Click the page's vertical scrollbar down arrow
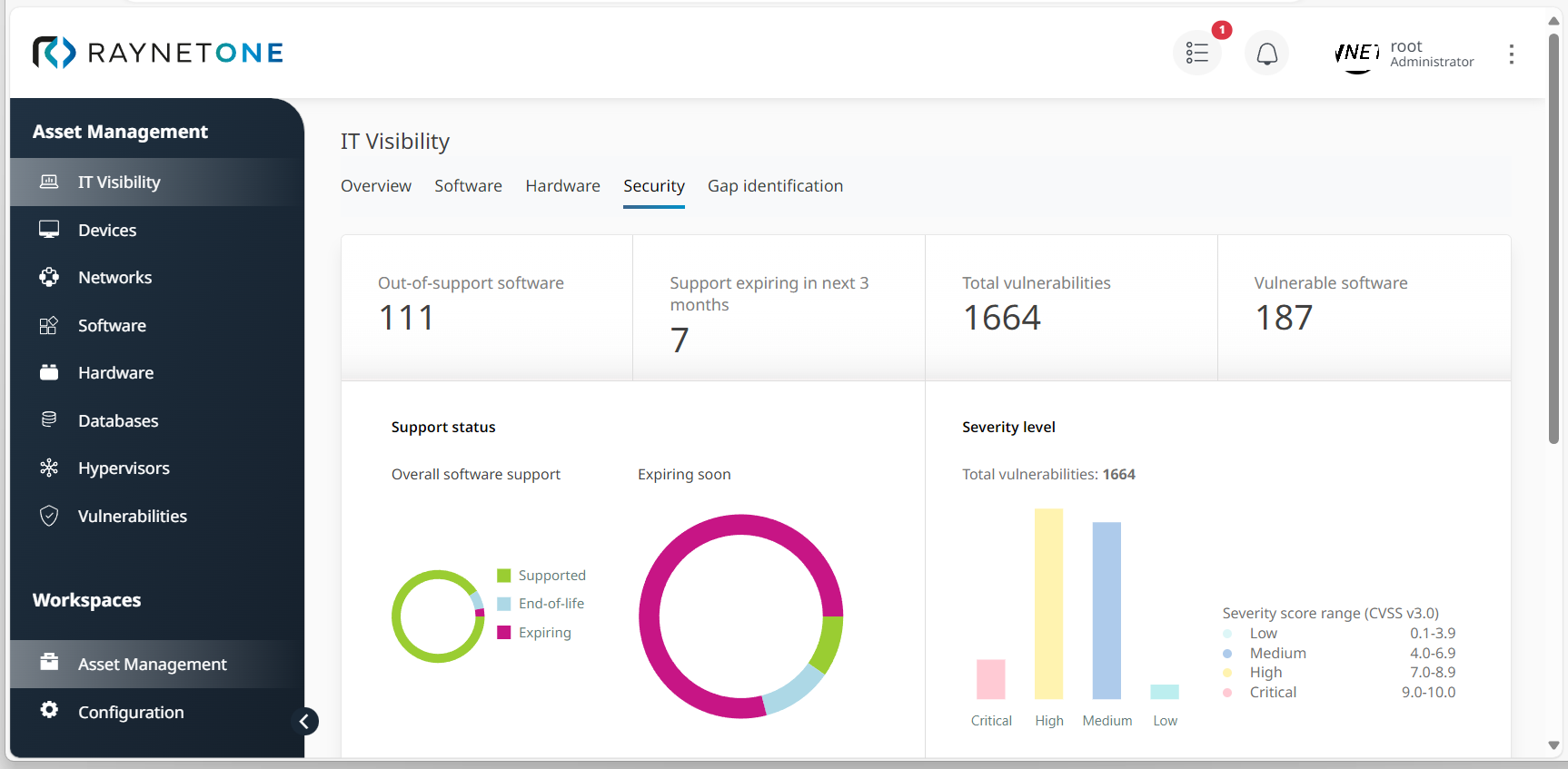The height and width of the screenshot is (769, 1568). coord(1553,745)
